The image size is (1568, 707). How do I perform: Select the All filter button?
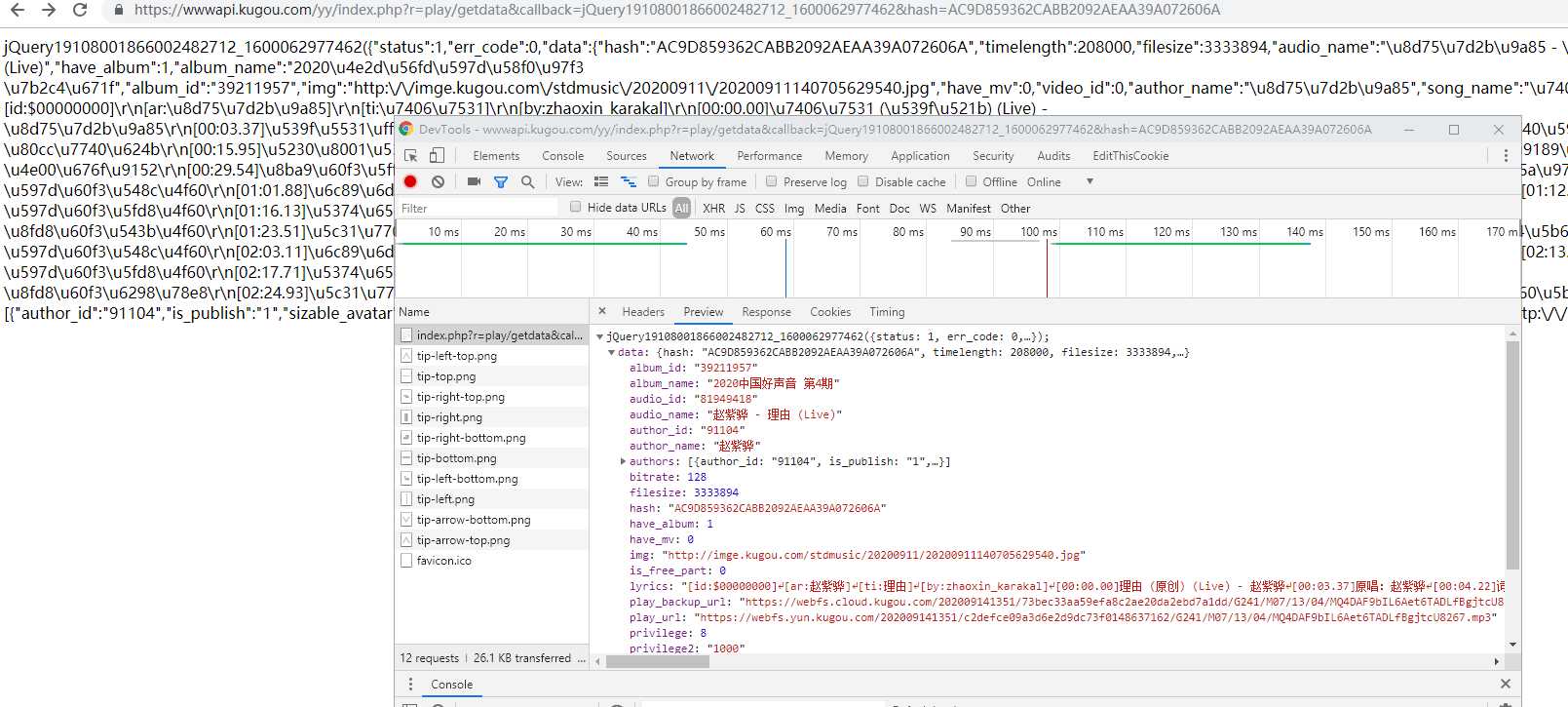pyautogui.click(x=681, y=208)
